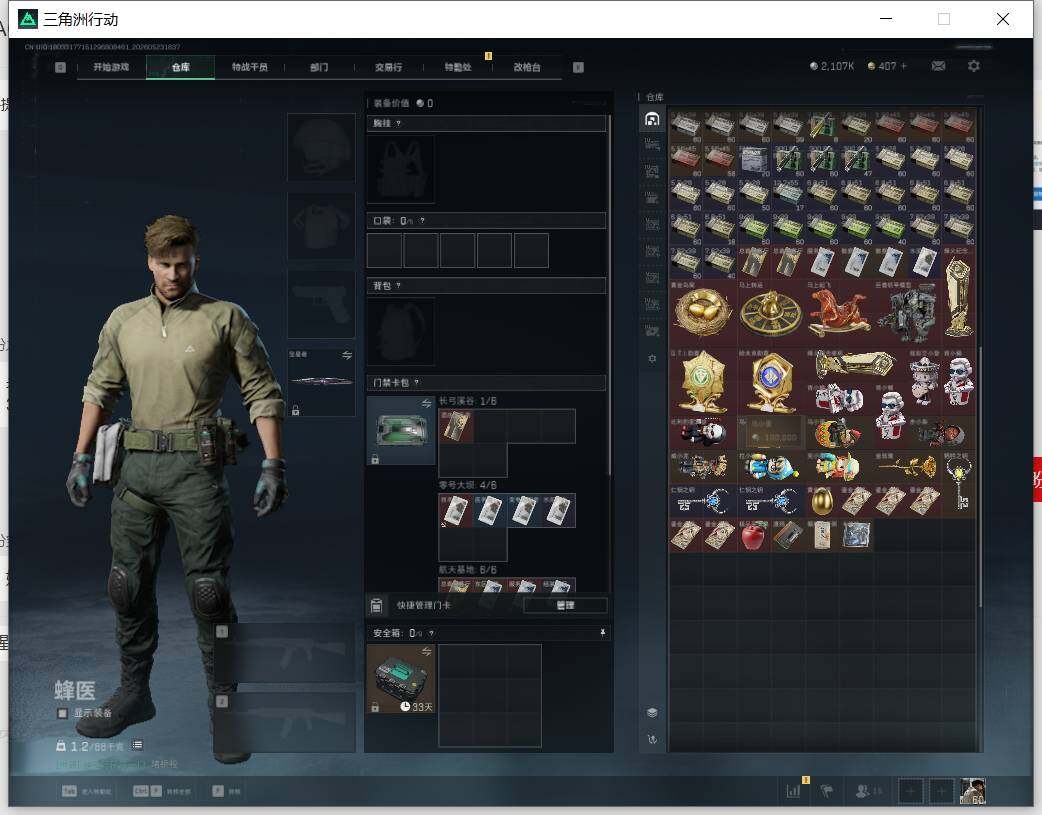Toggle the 显示装备 checkbox
This screenshot has width=1042, height=815.
coord(62,713)
